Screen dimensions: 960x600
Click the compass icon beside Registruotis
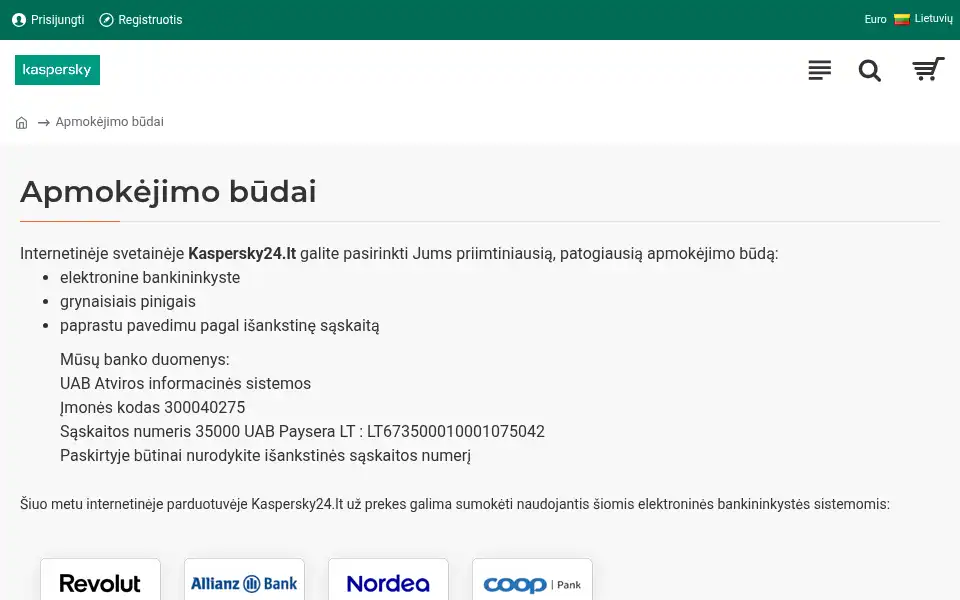[x=107, y=20]
